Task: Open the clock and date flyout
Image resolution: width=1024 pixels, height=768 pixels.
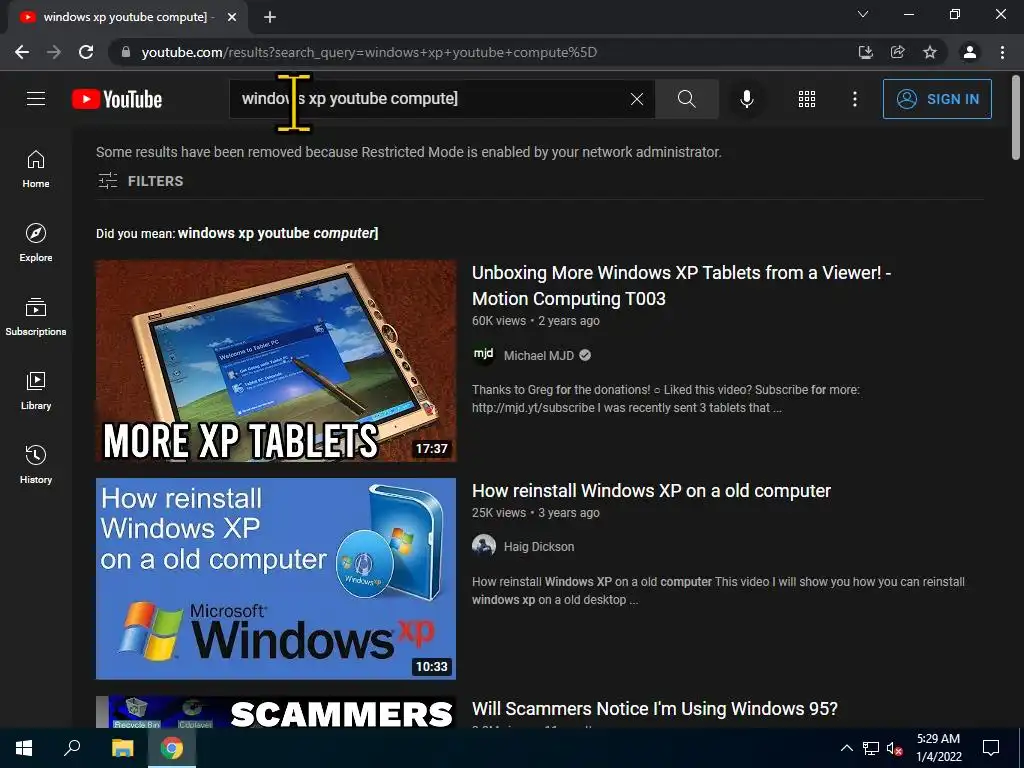Action: pos(938,748)
